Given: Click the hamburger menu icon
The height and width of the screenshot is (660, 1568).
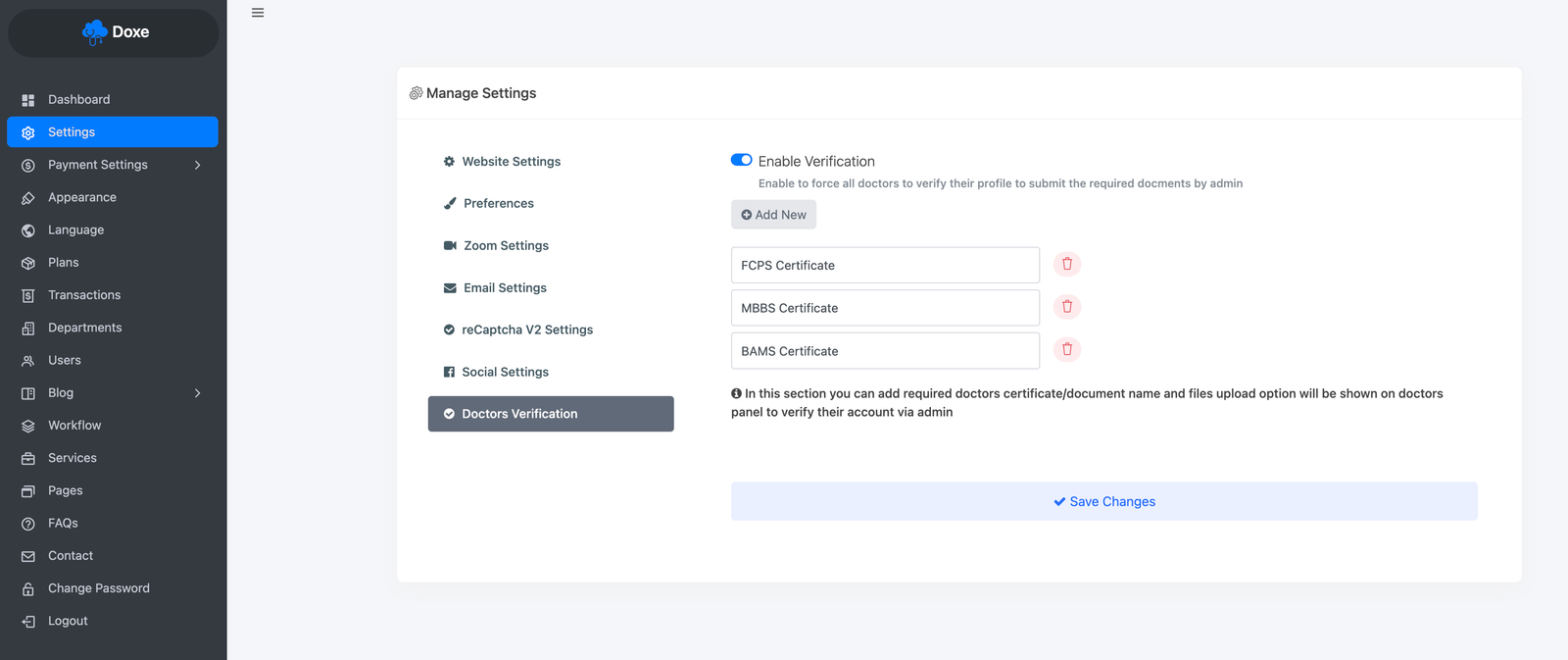Looking at the screenshot, I should [x=258, y=13].
